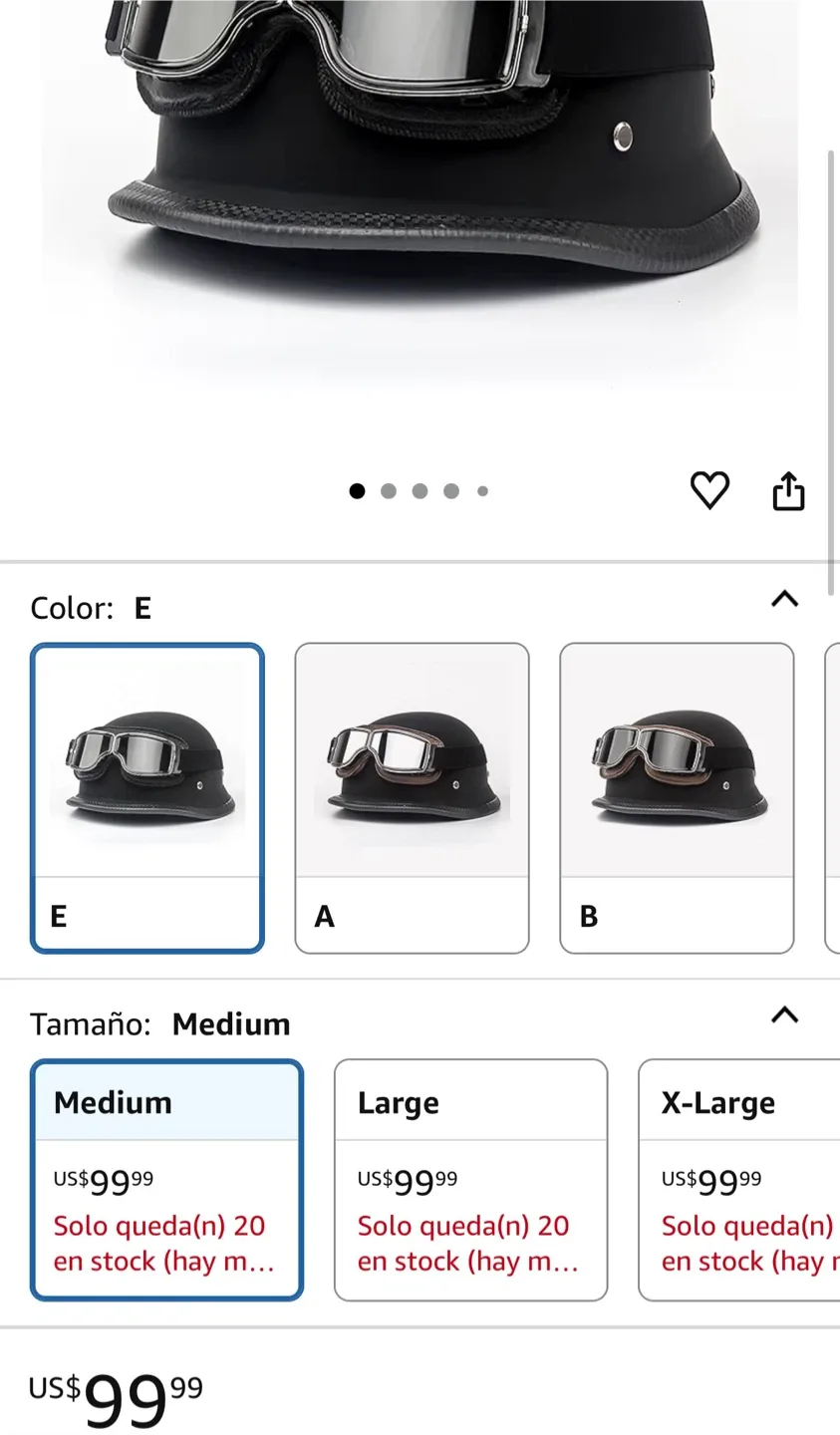Tap the partially visible fourth color card

(x=833, y=798)
